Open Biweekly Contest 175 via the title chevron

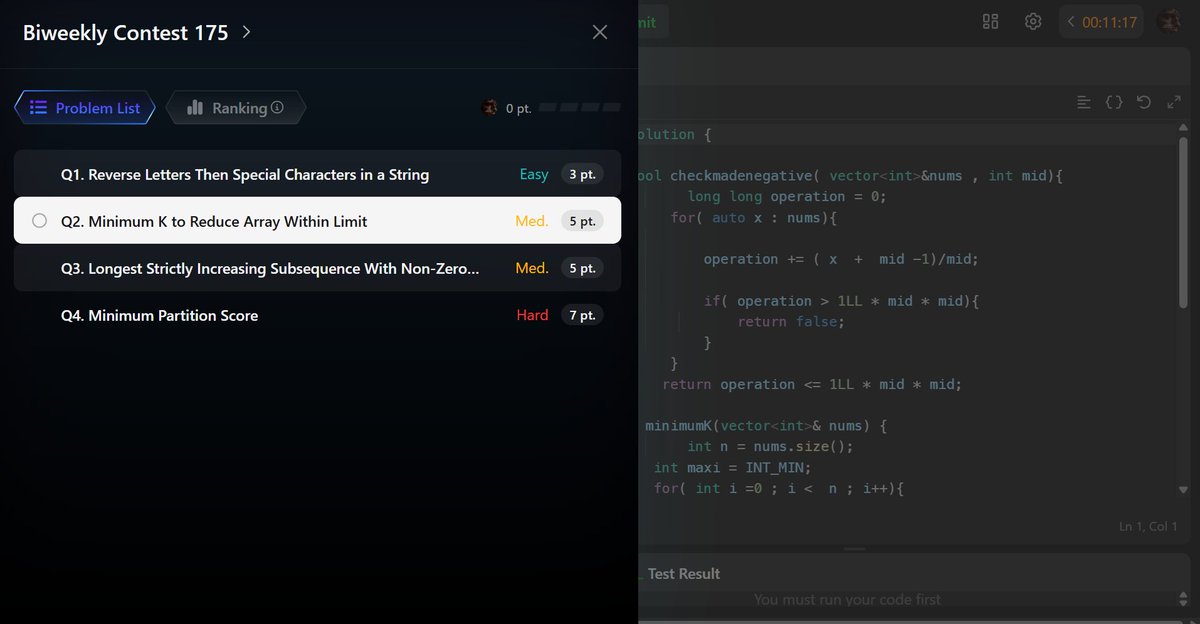coord(246,32)
